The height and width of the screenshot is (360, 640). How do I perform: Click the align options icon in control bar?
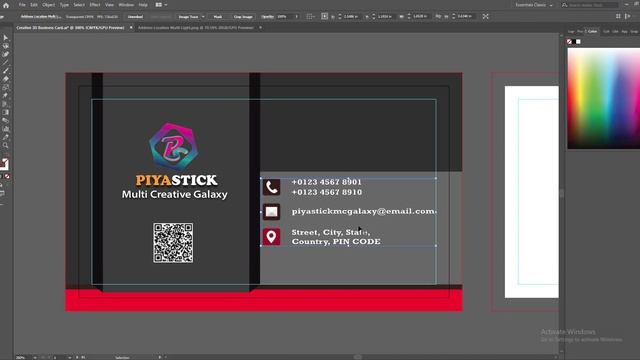310,16
